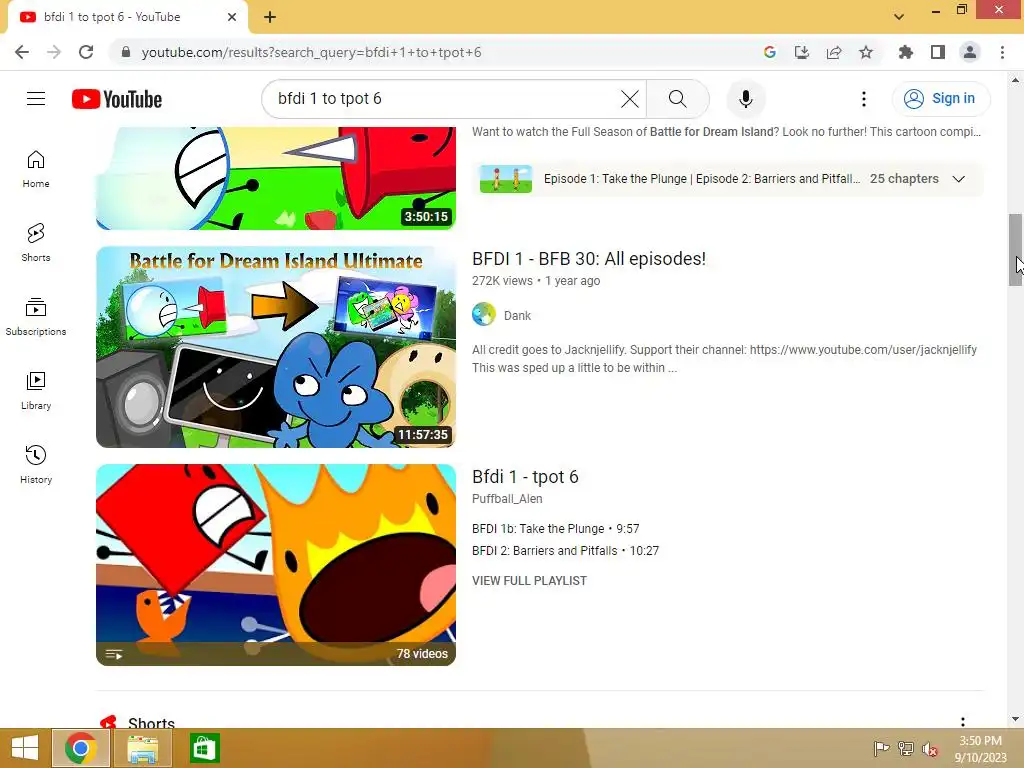
Task: Open BFDI 1 - BFB 30: All episodes! title
Action: click(588, 259)
